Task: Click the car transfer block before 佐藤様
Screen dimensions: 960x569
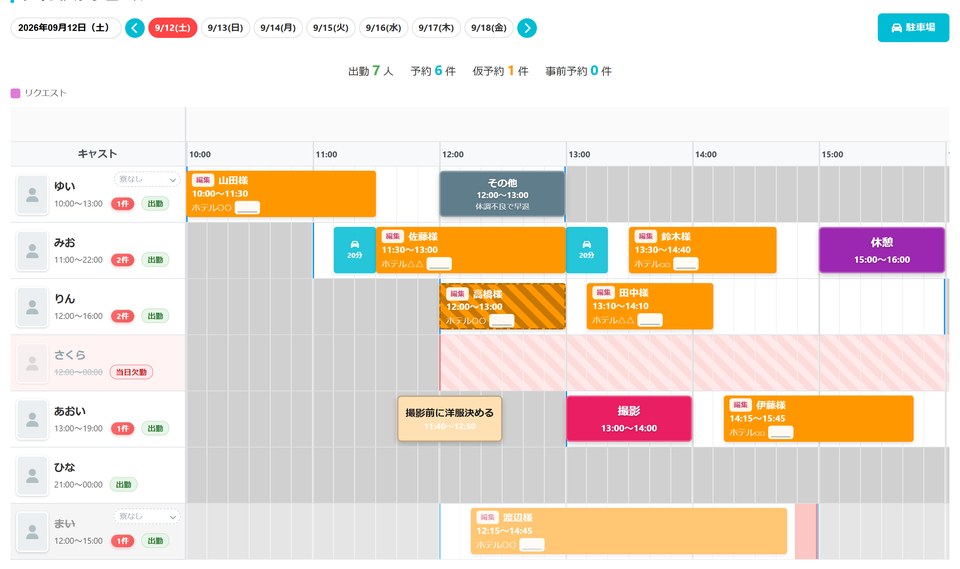Action: (x=354, y=250)
